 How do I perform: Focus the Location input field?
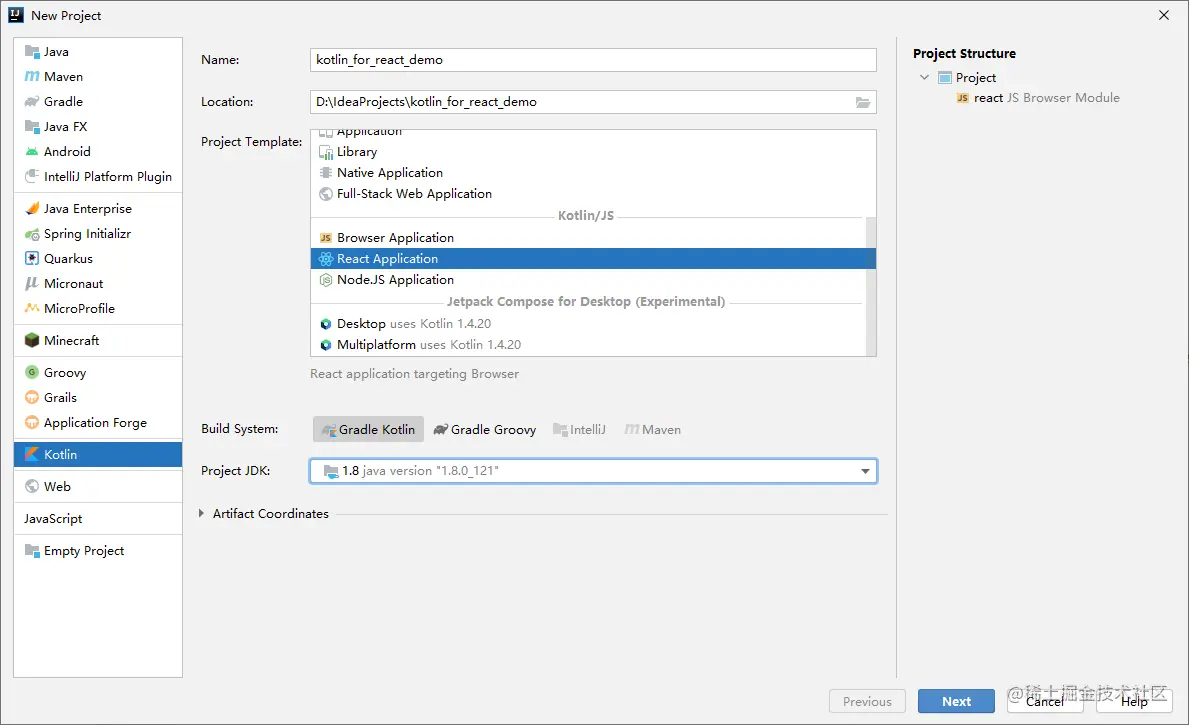[x=593, y=102]
